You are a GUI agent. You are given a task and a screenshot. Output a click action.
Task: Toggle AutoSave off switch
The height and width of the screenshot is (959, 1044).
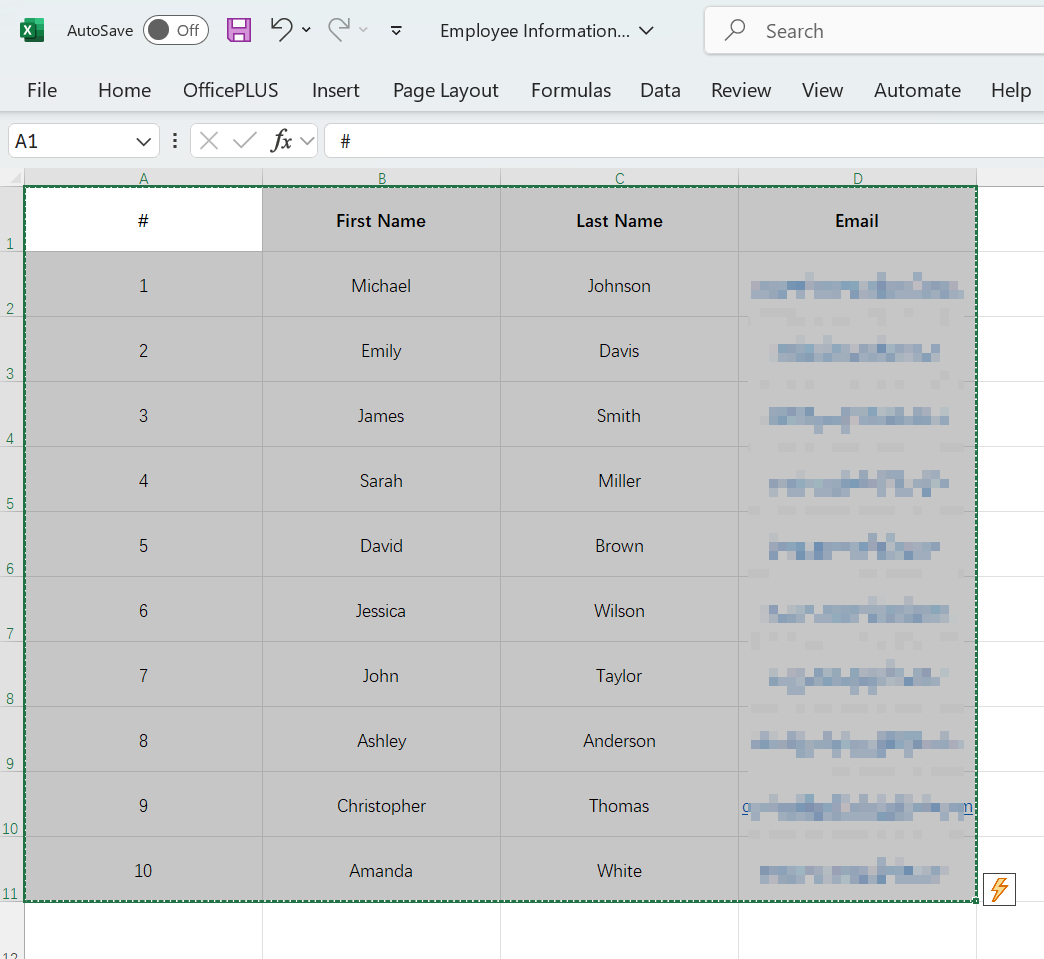tap(175, 30)
